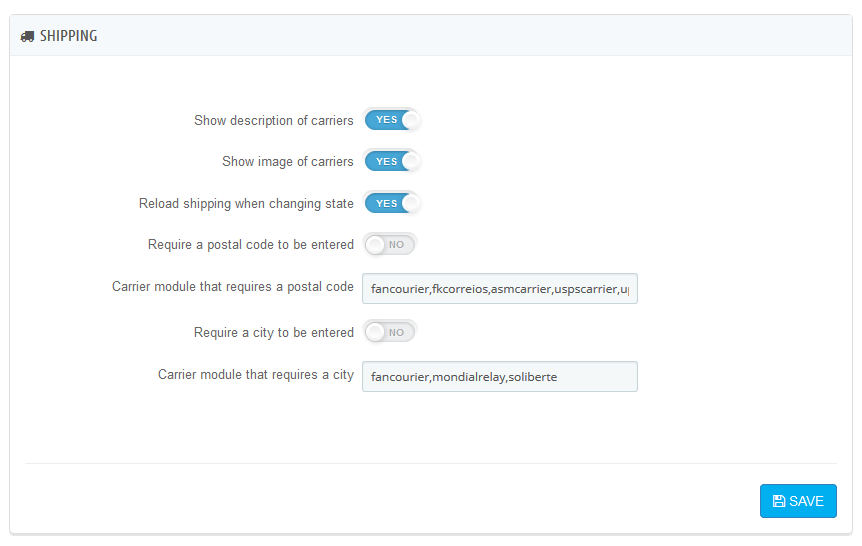Image resolution: width=862 pixels, height=546 pixels.
Task: Turn off Show image of carriers
Action: [x=391, y=161]
